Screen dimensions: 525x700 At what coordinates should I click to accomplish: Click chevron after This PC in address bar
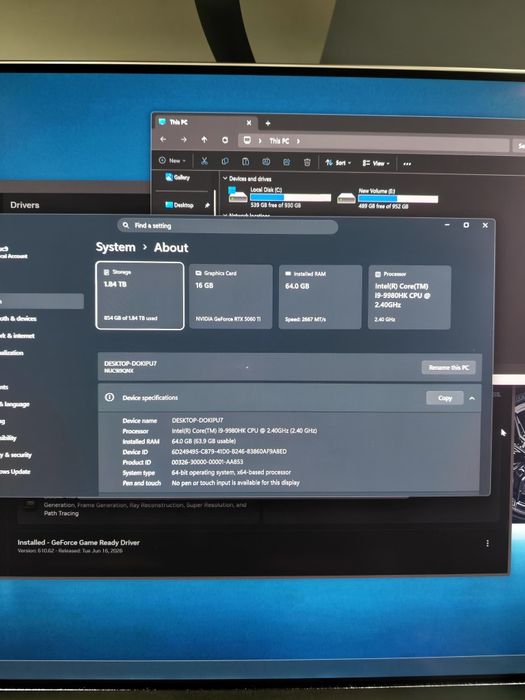click(x=298, y=141)
